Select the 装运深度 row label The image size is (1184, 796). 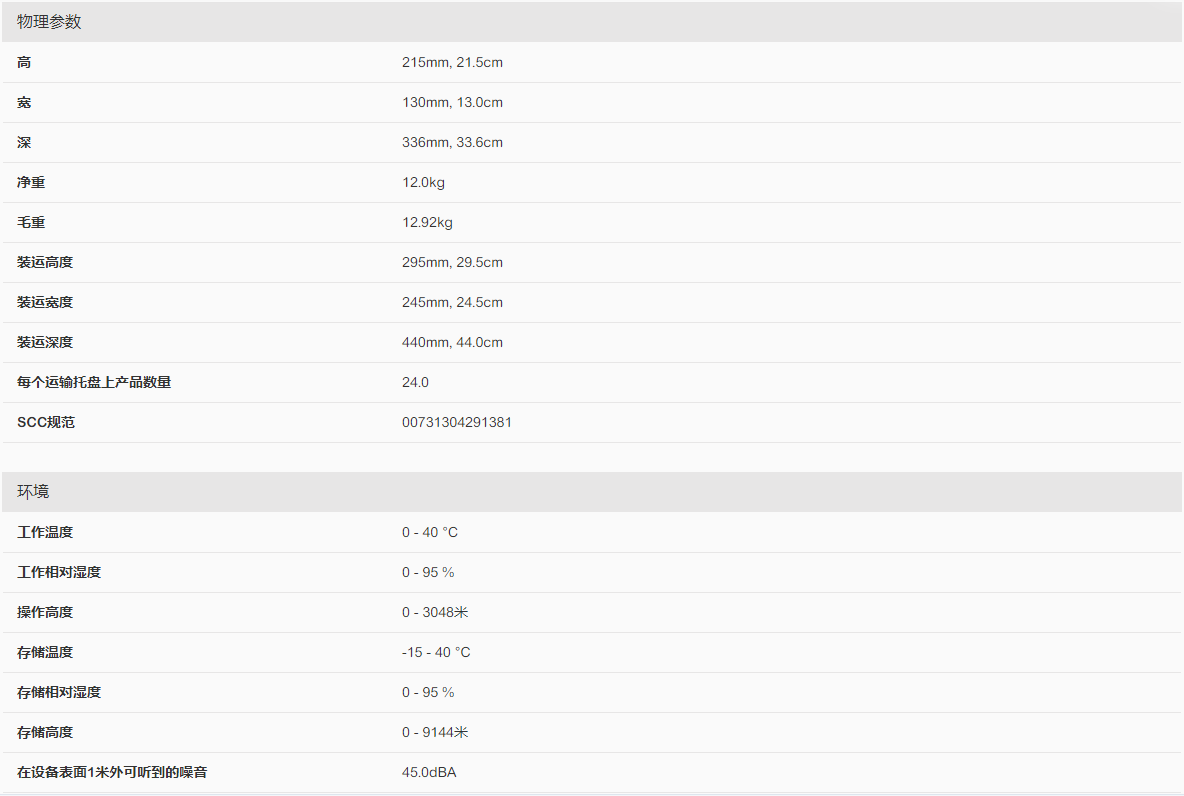[x=45, y=342]
